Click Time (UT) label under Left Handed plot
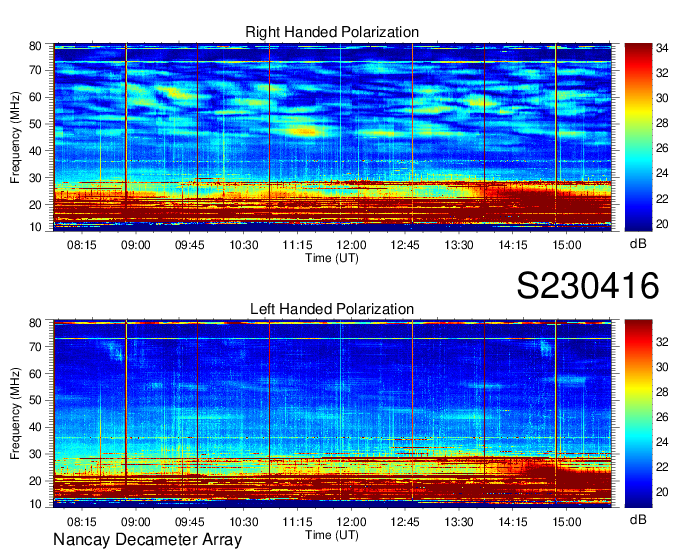 click(x=332, y=535)
